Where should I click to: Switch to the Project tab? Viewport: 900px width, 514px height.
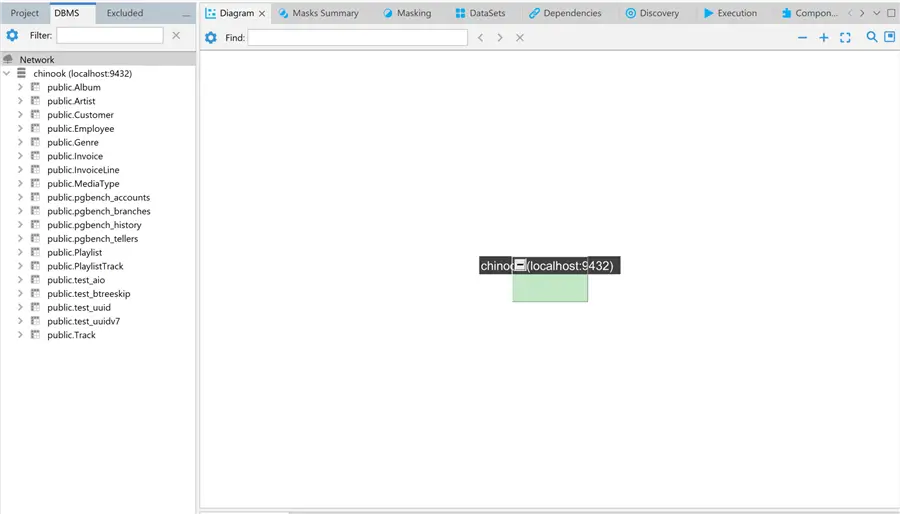24,13
